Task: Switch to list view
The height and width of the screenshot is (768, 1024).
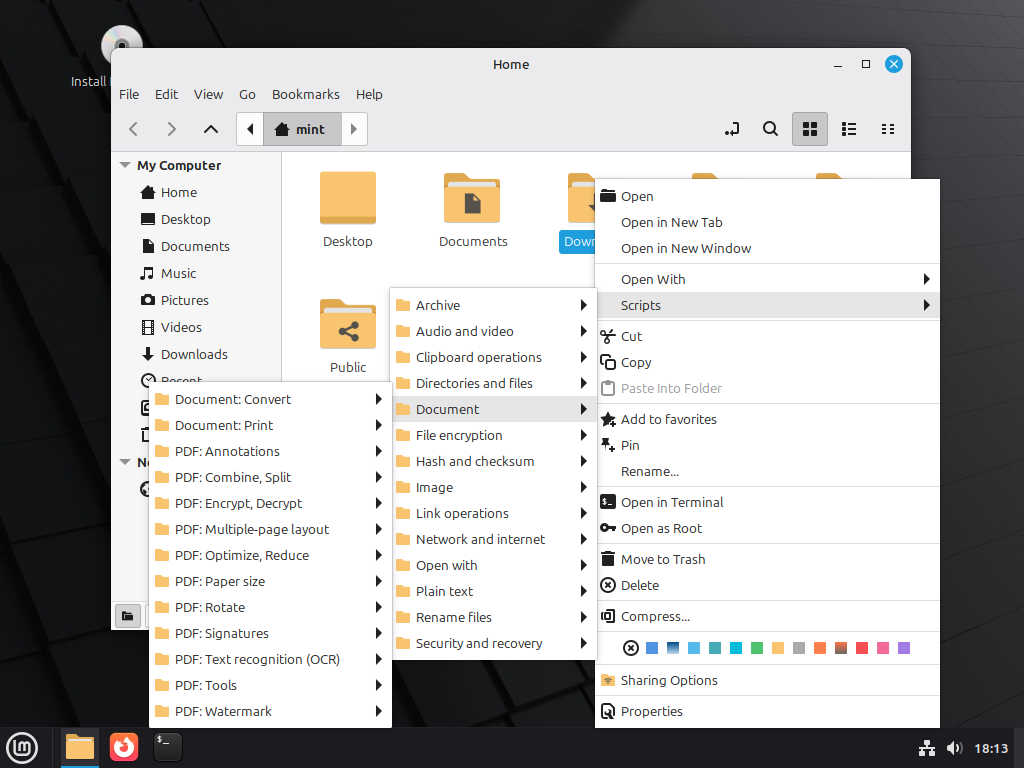Action: 849,129
